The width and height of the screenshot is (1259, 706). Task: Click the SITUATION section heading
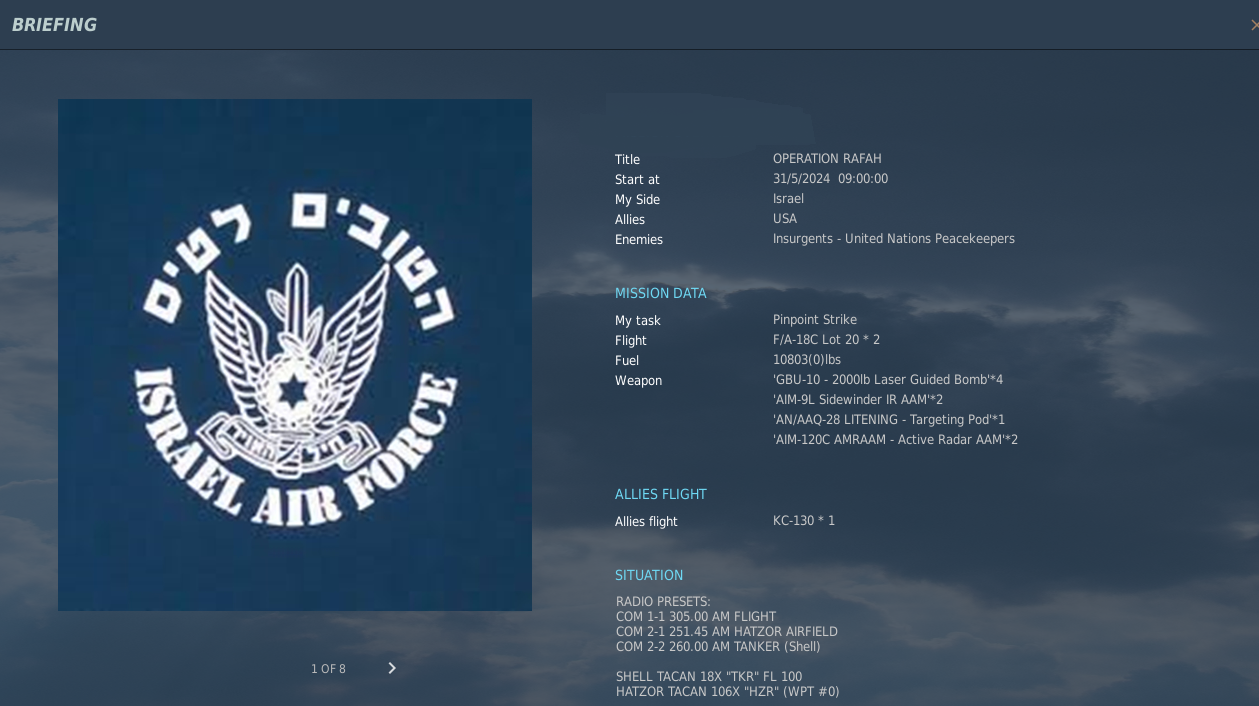pos(649,575)
